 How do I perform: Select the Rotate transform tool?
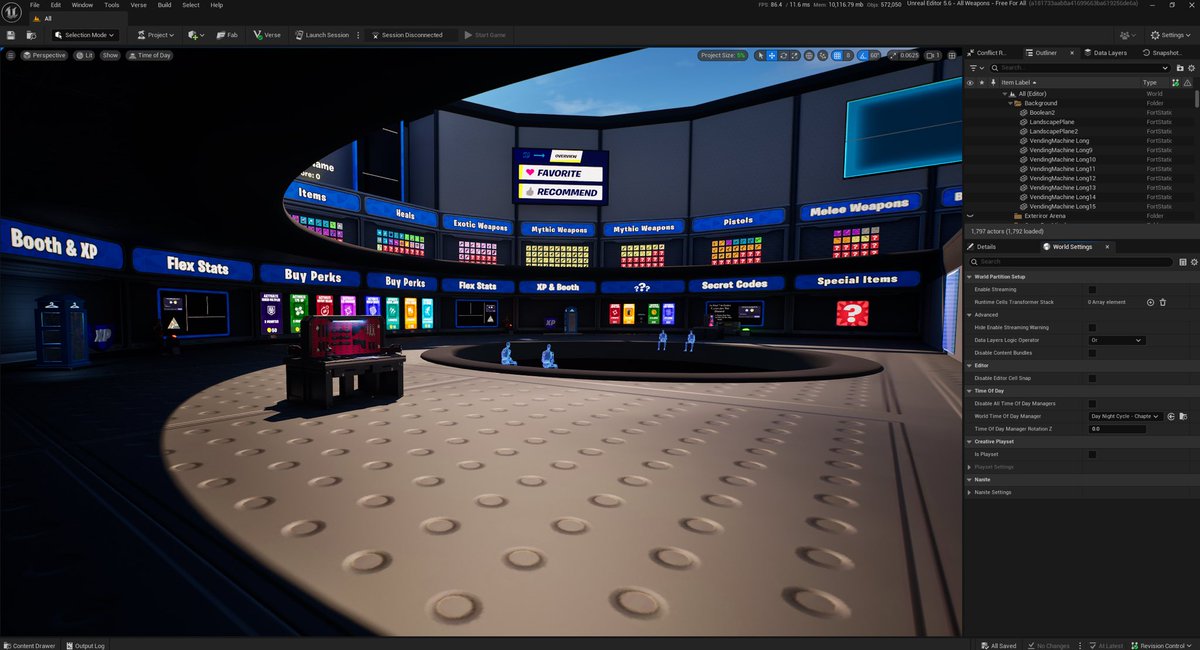[x=782, y=55]
